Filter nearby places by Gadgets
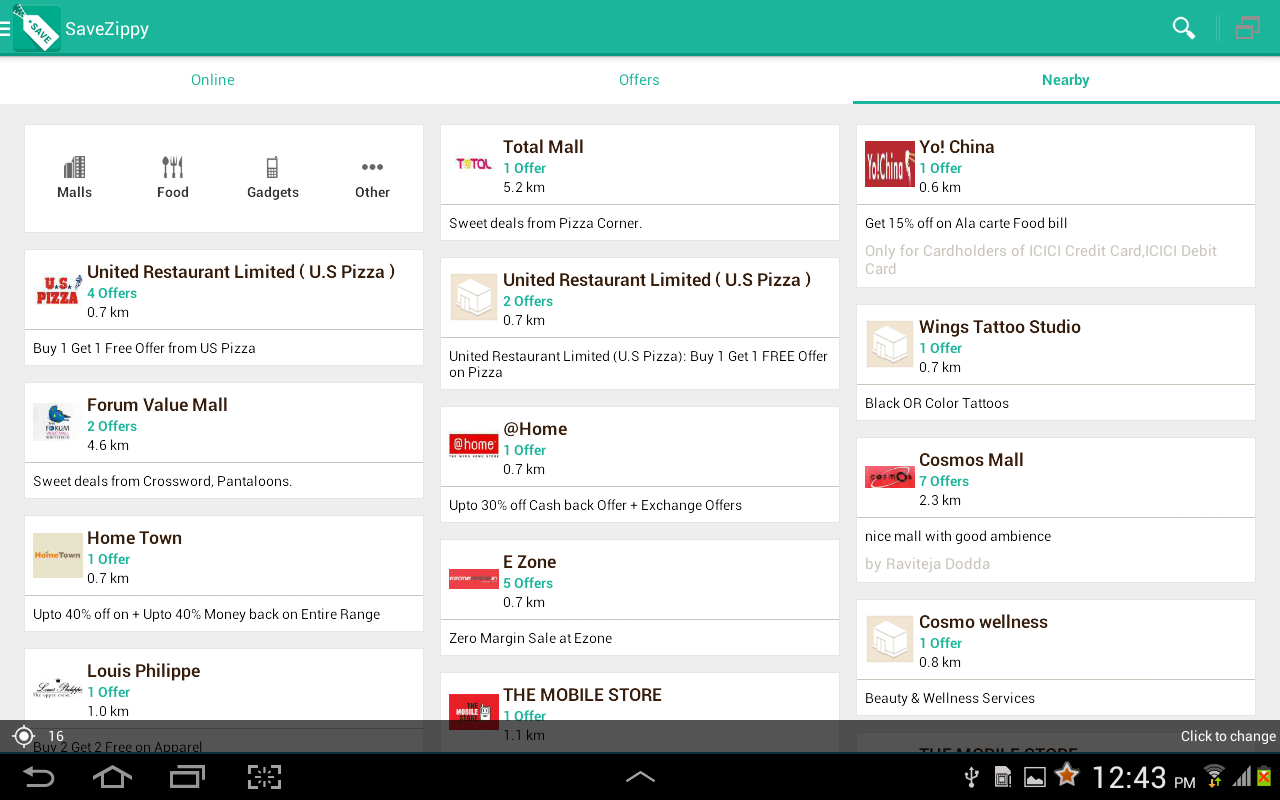Image resolution: width=1280 pixels, height=800 pixels. pos(273,178)
